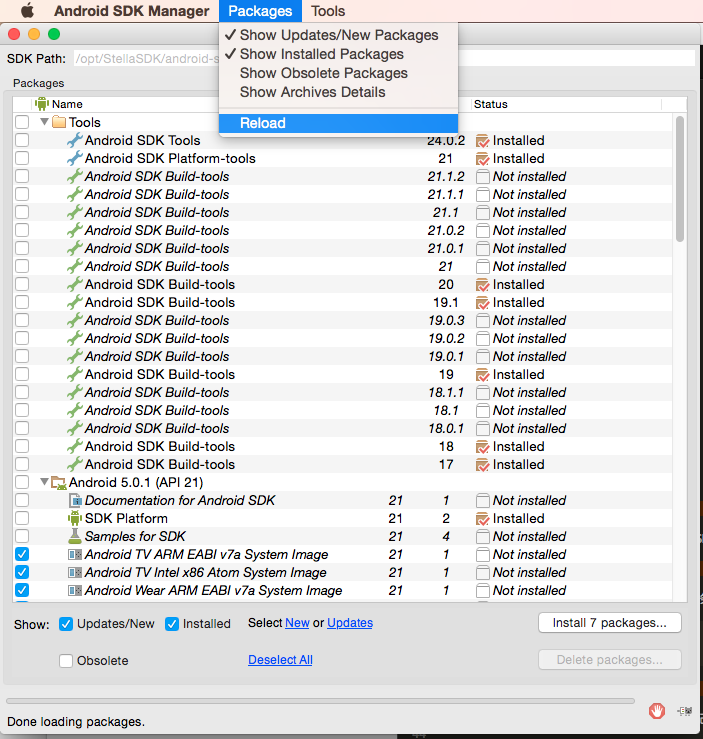Viewport: 703px width, 739px height.
Task: Select Android SDK Build-tools 18.1.1 row
Action: [343, 393]
